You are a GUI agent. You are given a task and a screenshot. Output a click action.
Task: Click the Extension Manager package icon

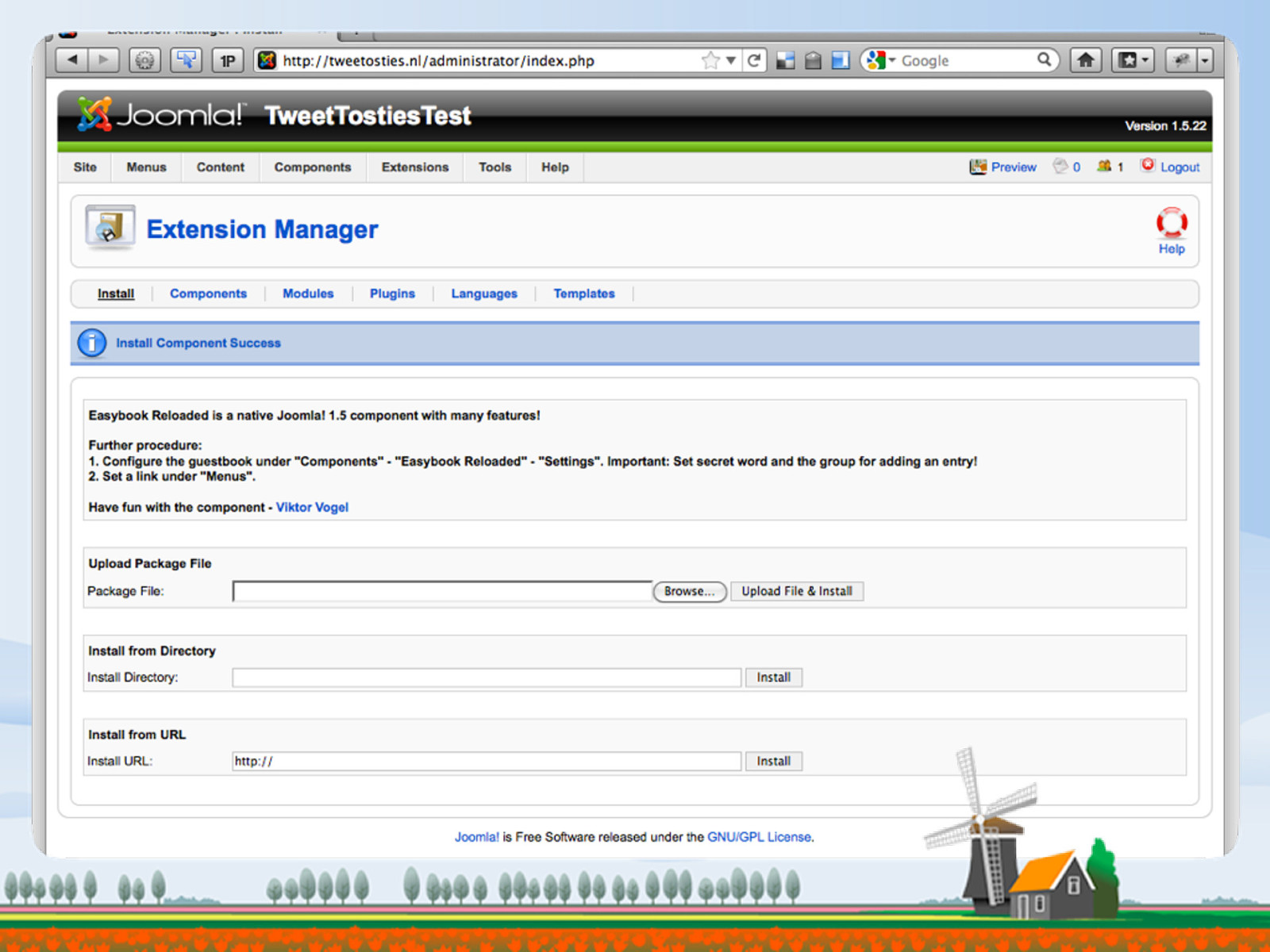(110, 227)
